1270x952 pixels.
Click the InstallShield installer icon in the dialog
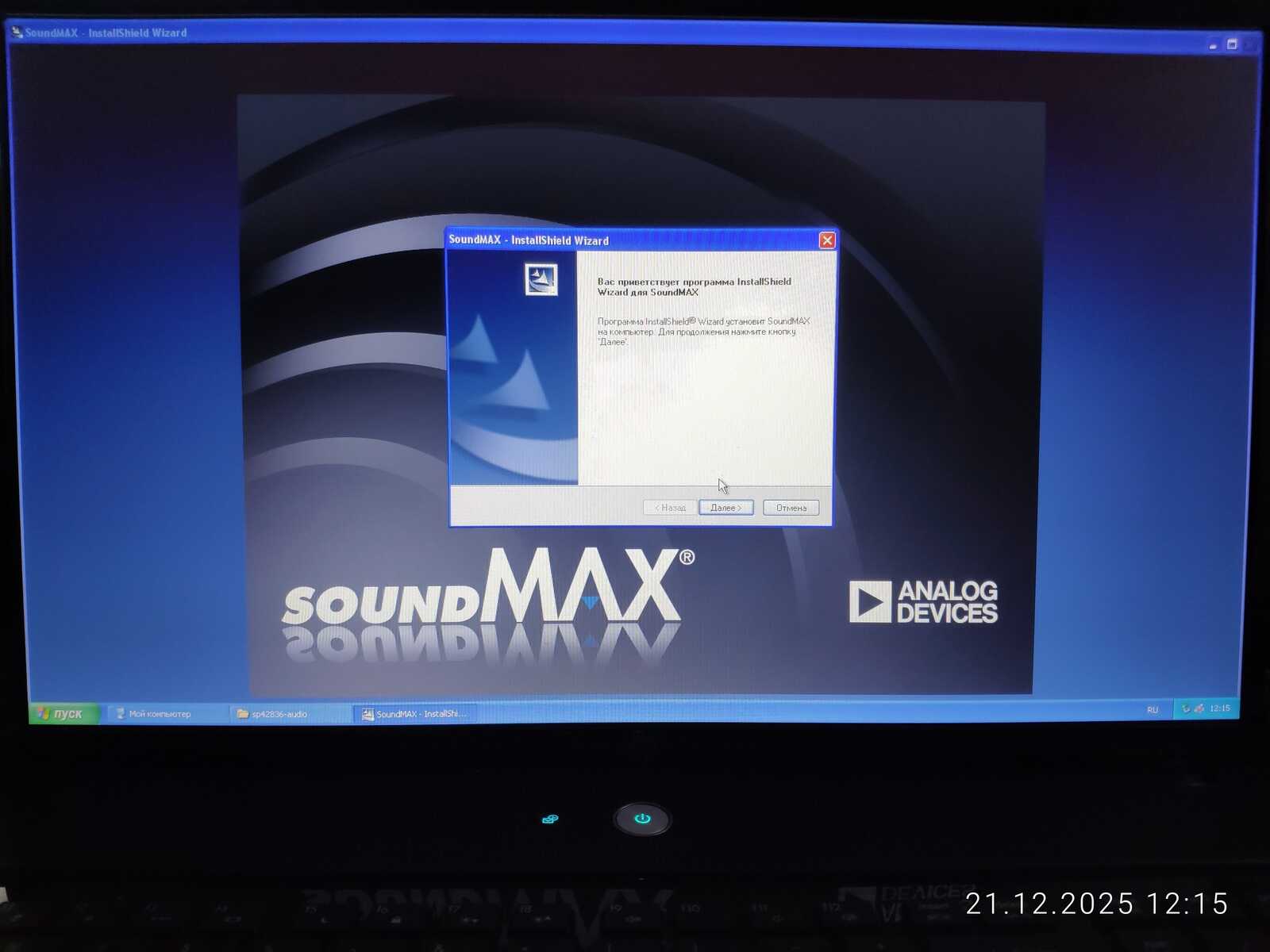tap(541, 279)
